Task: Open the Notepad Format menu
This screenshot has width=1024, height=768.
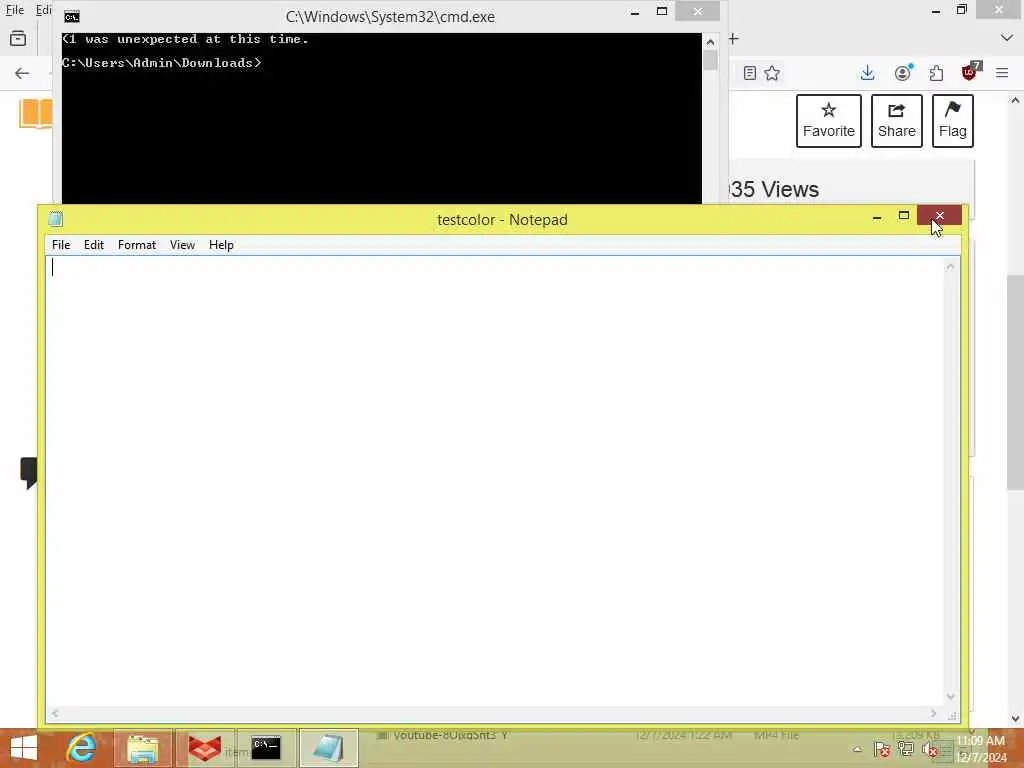Action: (136, 245)
